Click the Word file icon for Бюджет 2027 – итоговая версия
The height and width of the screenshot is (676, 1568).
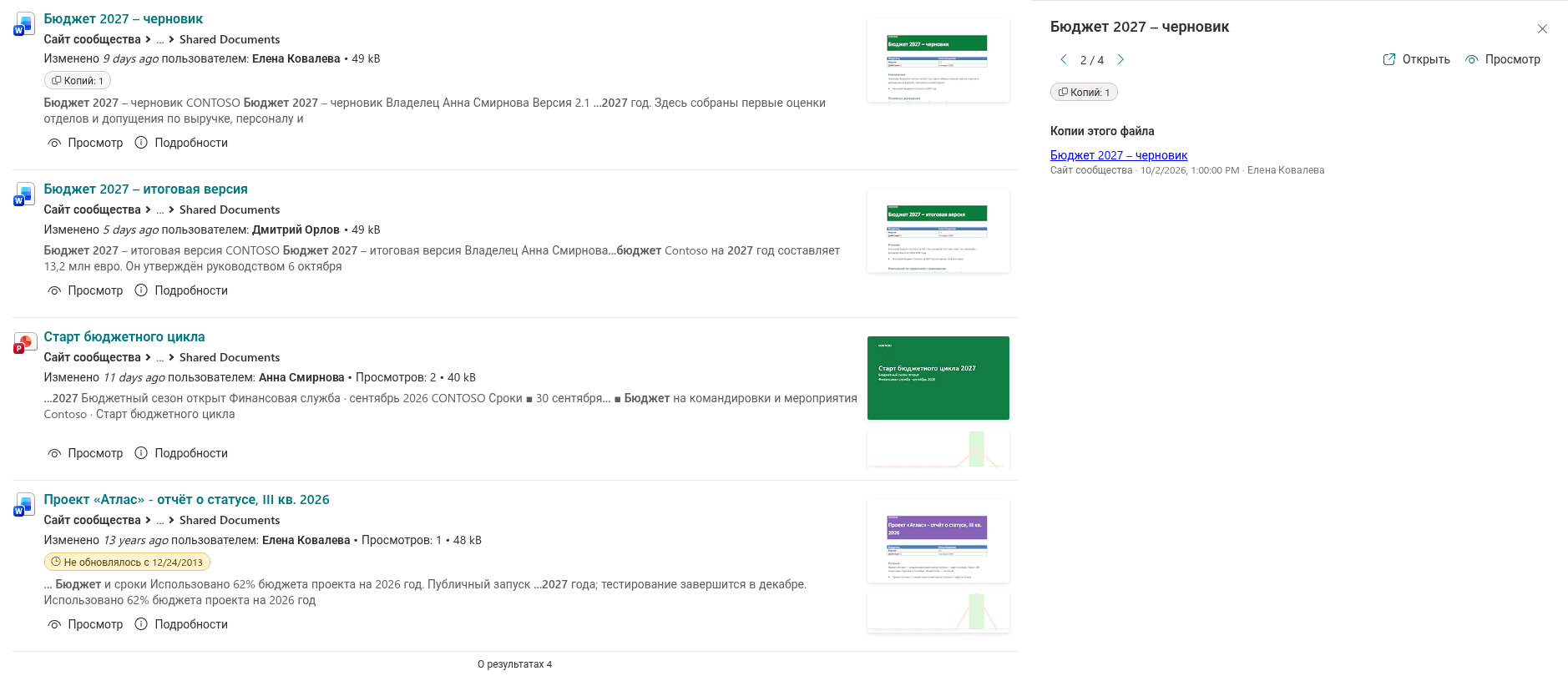pos(24,194)
